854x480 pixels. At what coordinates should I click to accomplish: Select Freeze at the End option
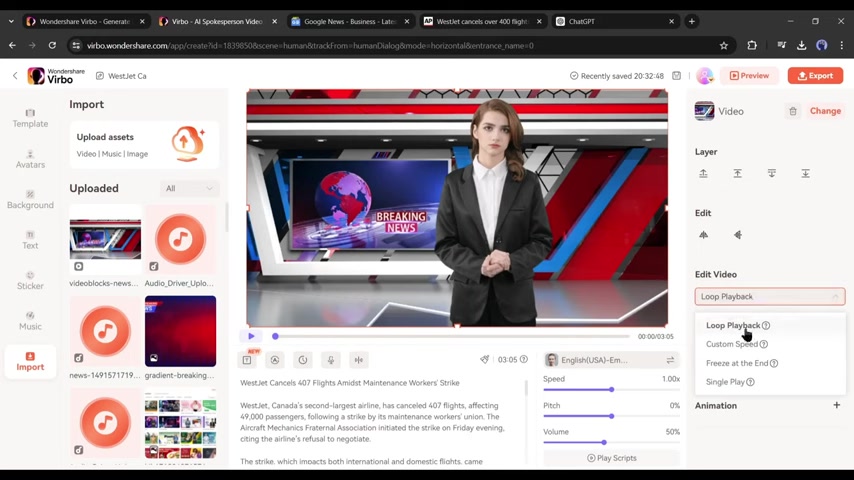[x=736, y=363]
